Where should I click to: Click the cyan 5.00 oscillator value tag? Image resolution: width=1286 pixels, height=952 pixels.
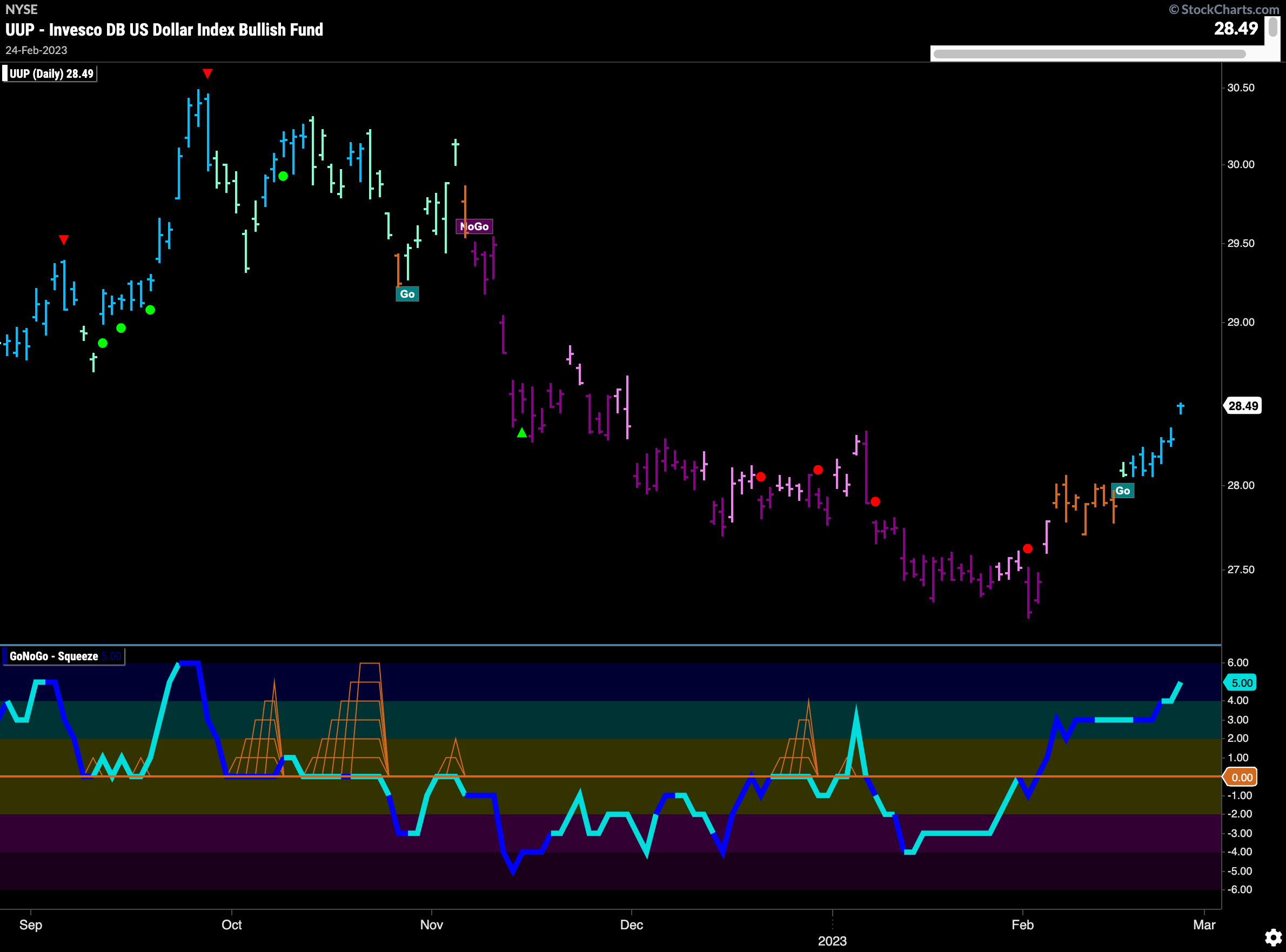click(1241, 683)
